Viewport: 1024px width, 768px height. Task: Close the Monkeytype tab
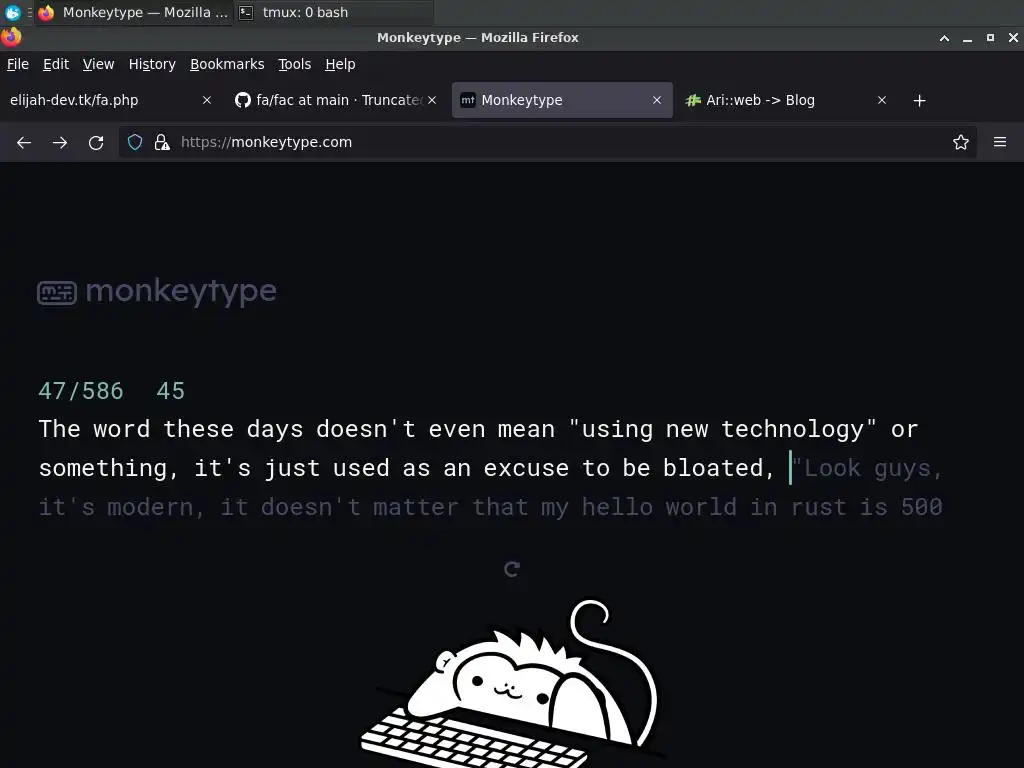(x=657, y=100)
